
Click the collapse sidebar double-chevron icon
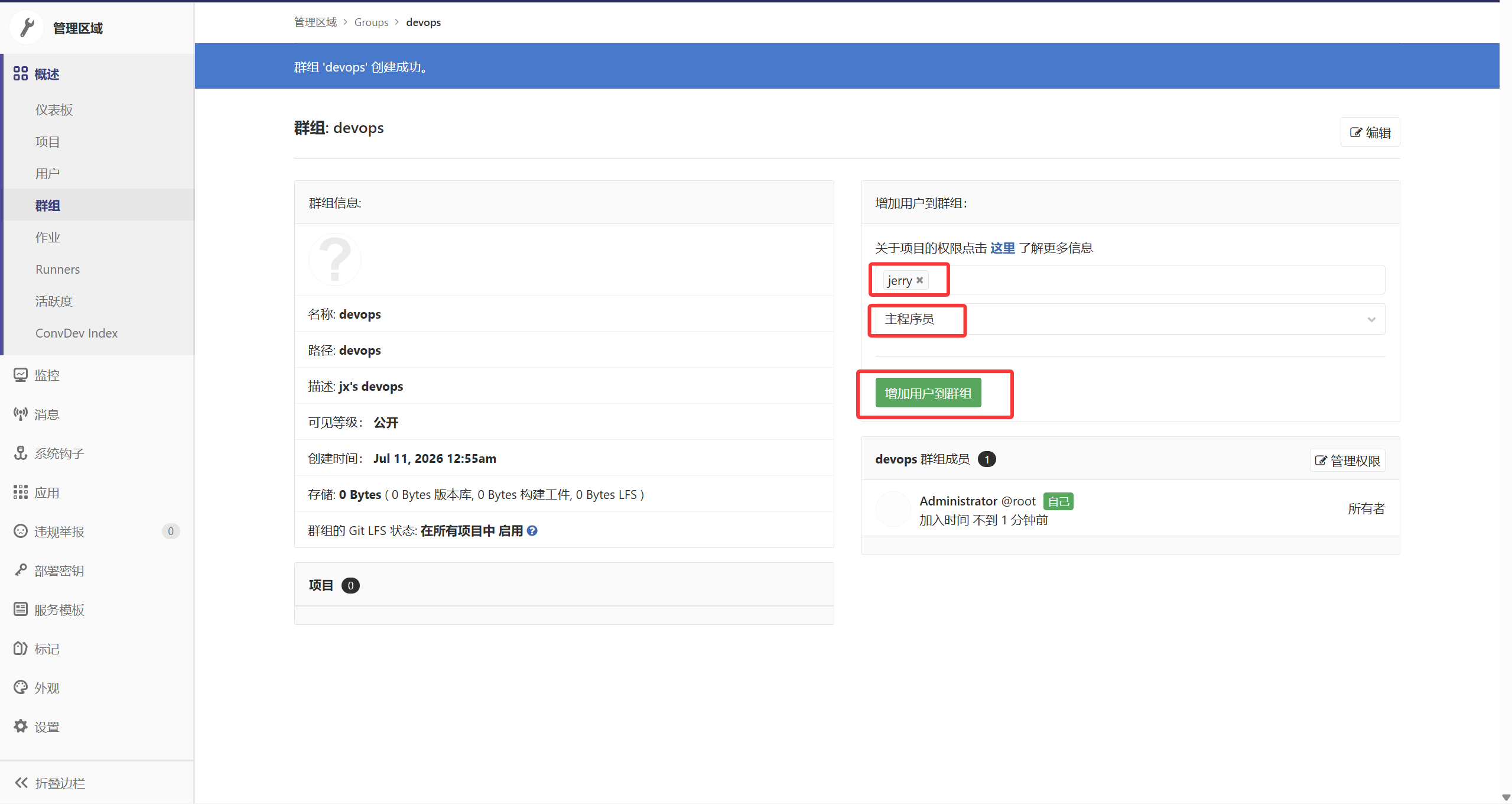pos(21,783)
